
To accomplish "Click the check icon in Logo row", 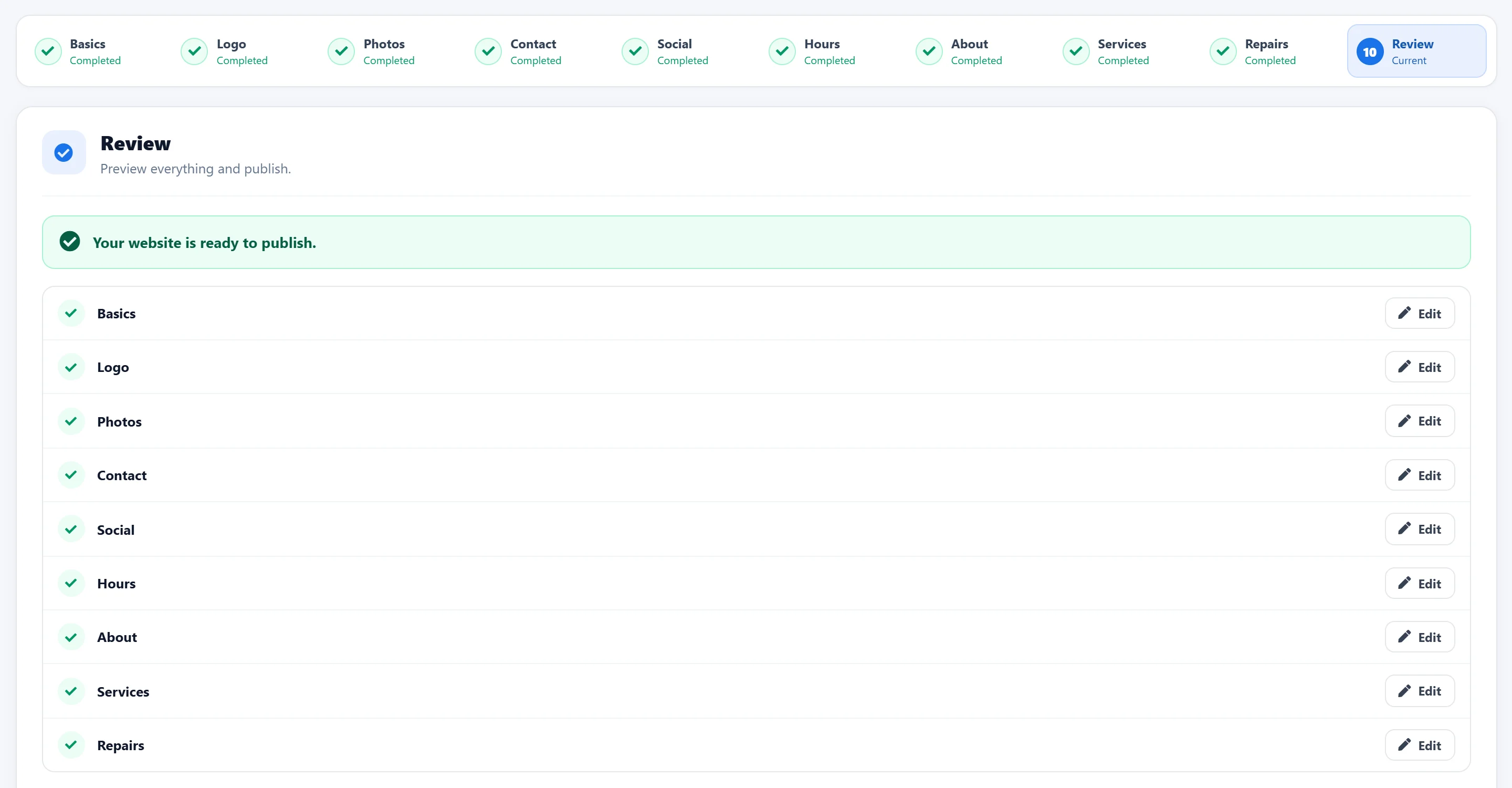I will (71, 367).
